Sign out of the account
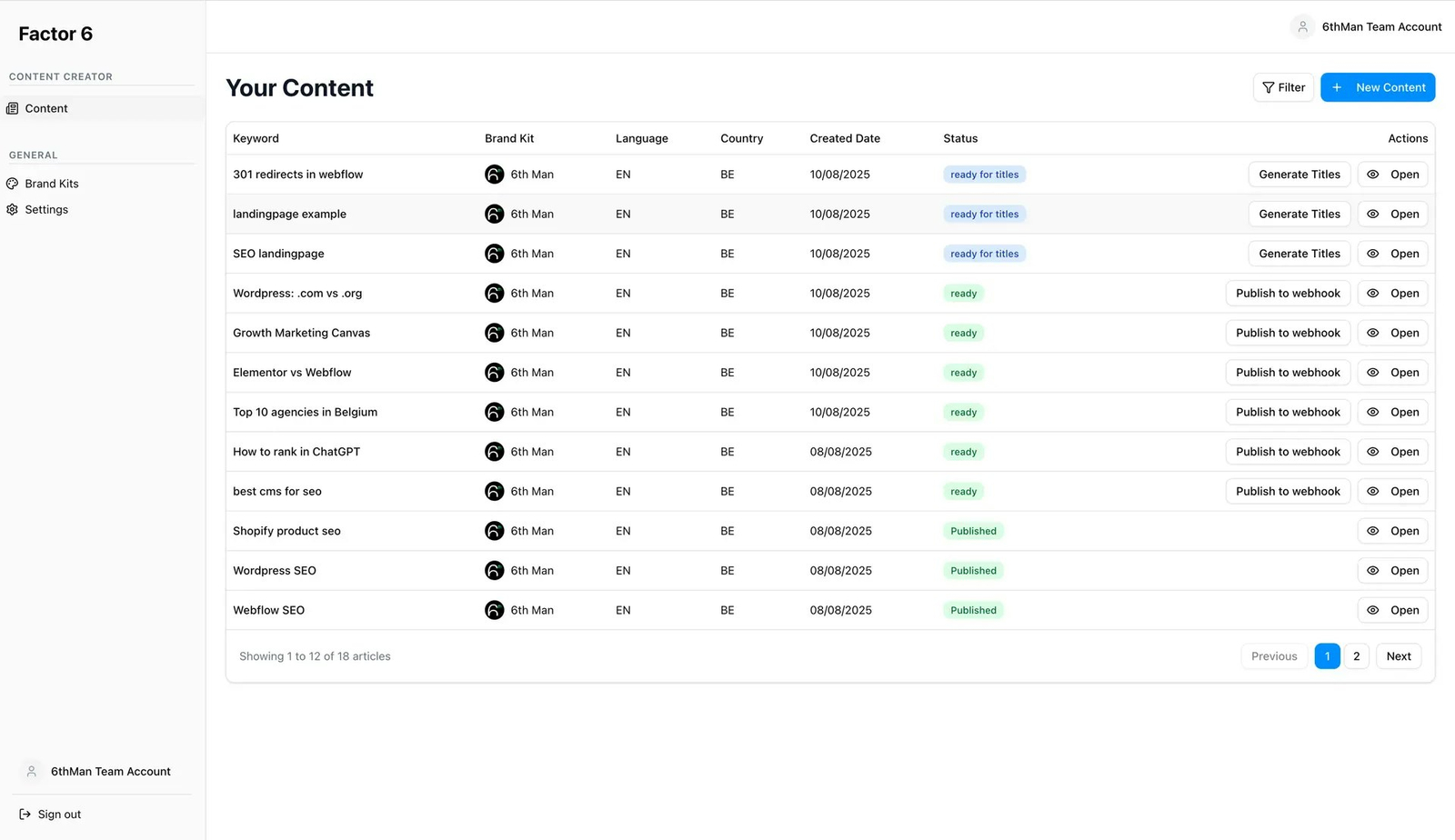Viewport: 1455px width, 840px height. [50, 815]
